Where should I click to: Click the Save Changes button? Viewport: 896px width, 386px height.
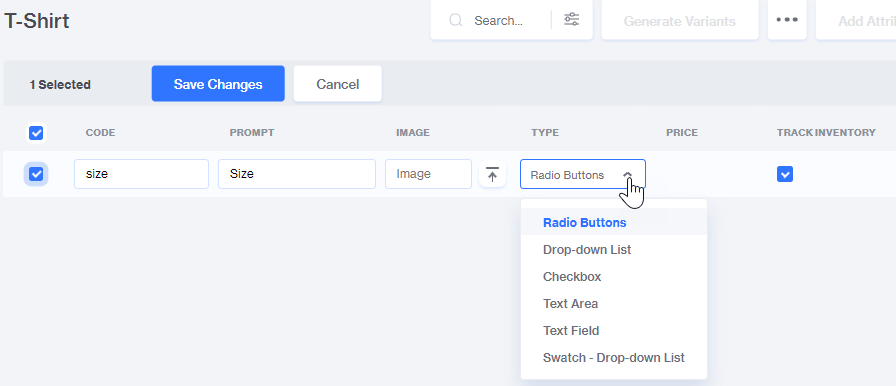(218, 84)
